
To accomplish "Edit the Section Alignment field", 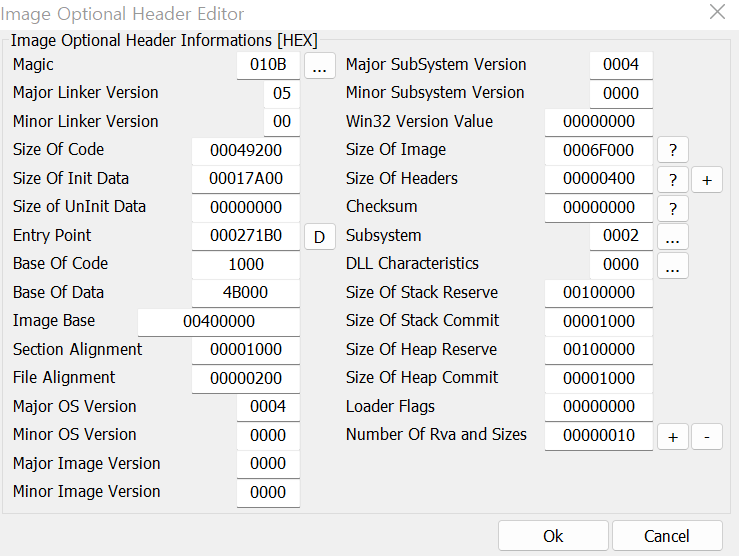I will pos(246,350).
